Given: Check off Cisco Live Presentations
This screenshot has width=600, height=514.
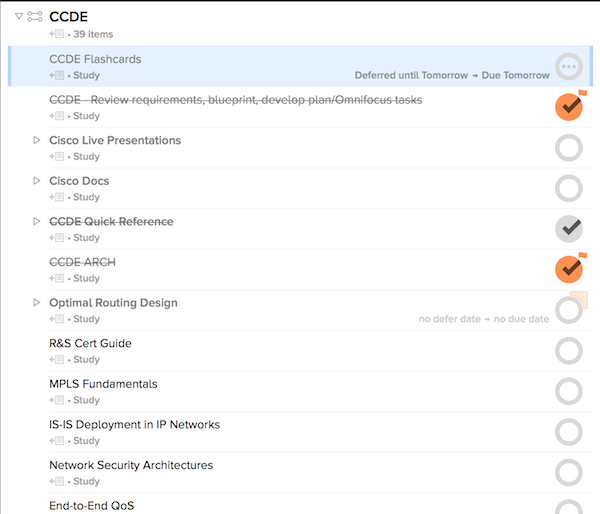Looking at the screenshot, I should [569, 147].
